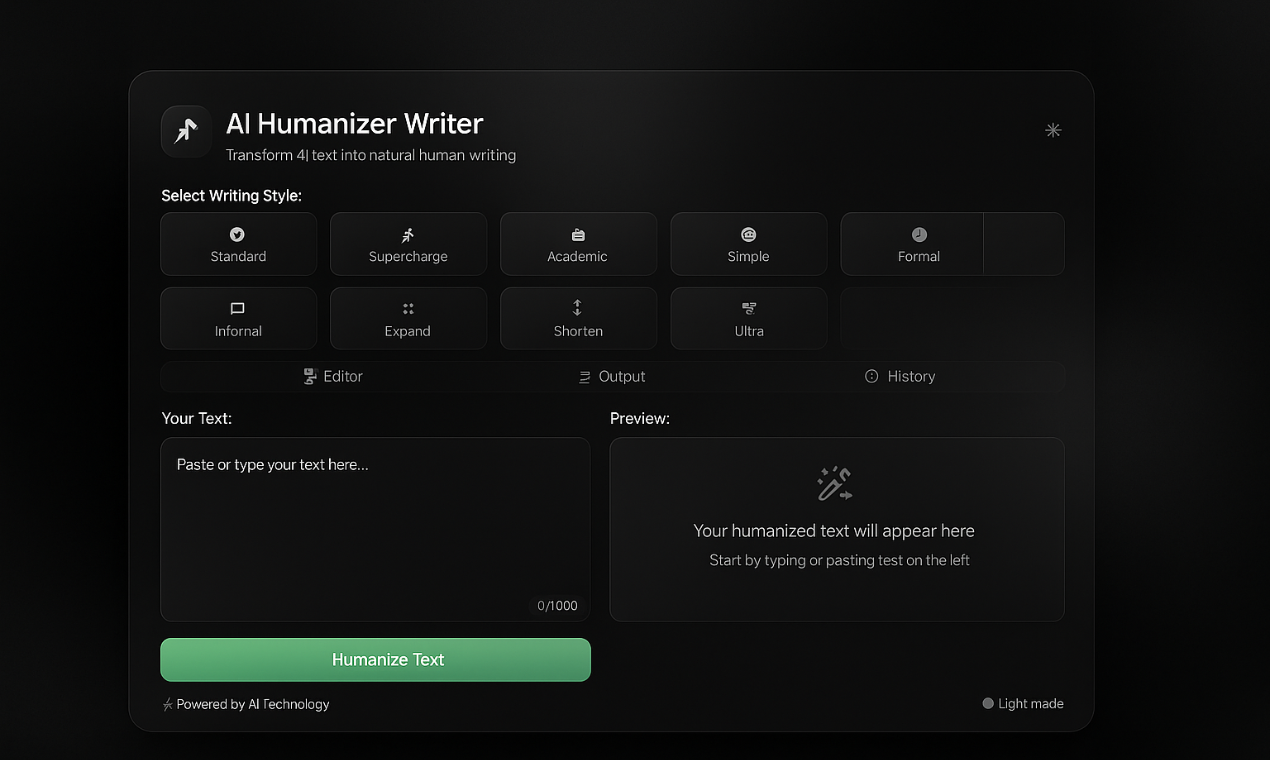Switch to the Editor tab
The width and height of the screenshot is (1270, 760).
tap(333, 376)
